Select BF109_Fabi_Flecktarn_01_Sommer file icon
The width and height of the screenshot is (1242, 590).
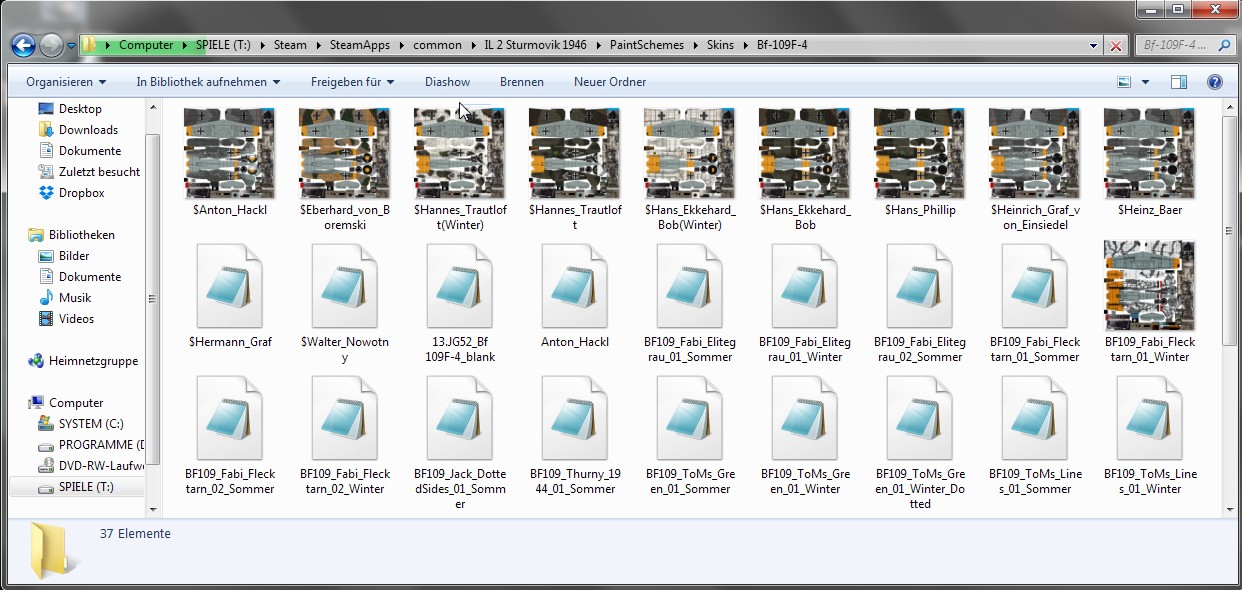[x=1035, y=286]
